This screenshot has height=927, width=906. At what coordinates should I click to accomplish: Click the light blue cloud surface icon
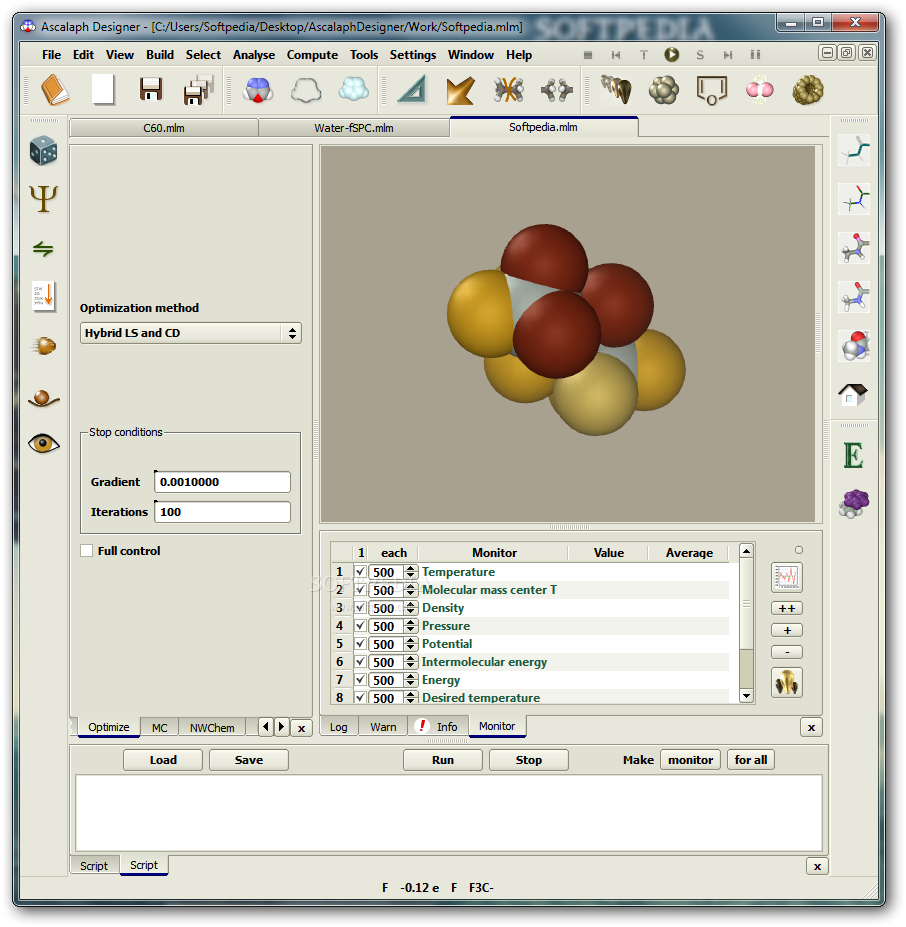click(x=354, y=90)
